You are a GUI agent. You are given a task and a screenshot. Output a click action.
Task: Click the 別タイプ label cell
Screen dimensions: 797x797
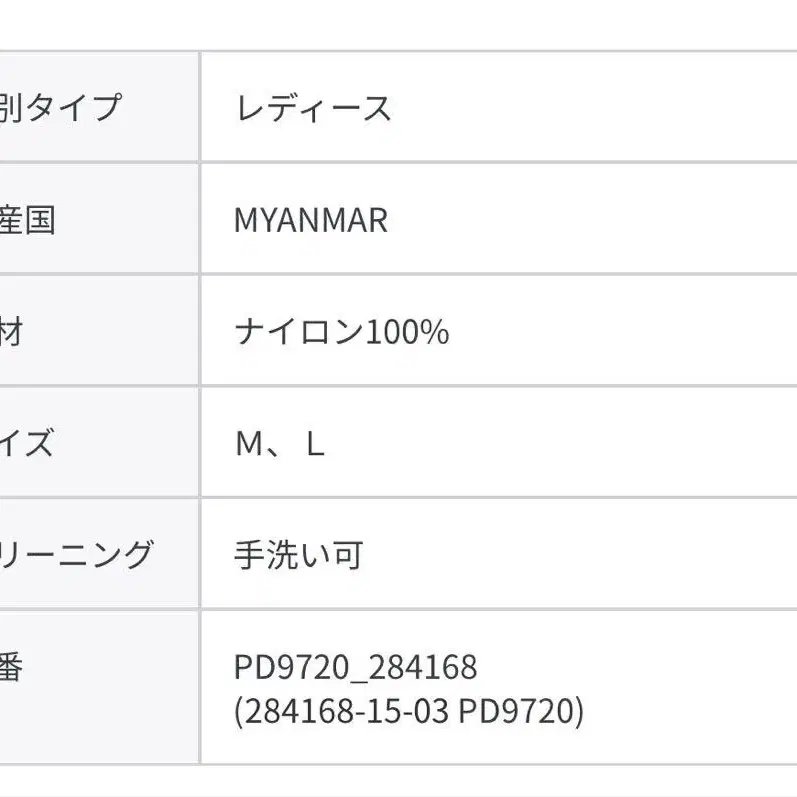(60, 107)
